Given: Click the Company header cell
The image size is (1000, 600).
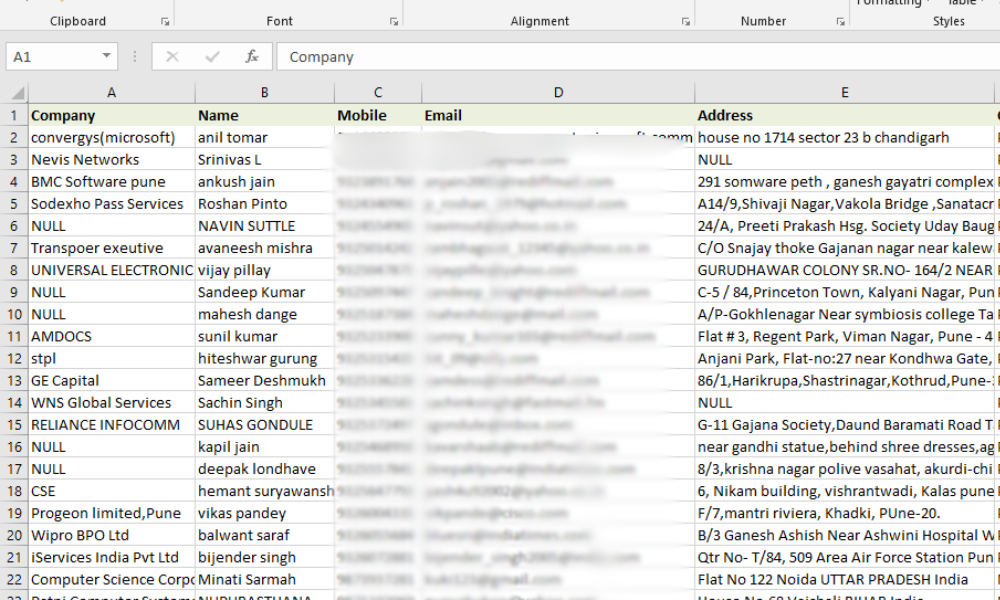Looking at the screenshot, I should point(112,115).
